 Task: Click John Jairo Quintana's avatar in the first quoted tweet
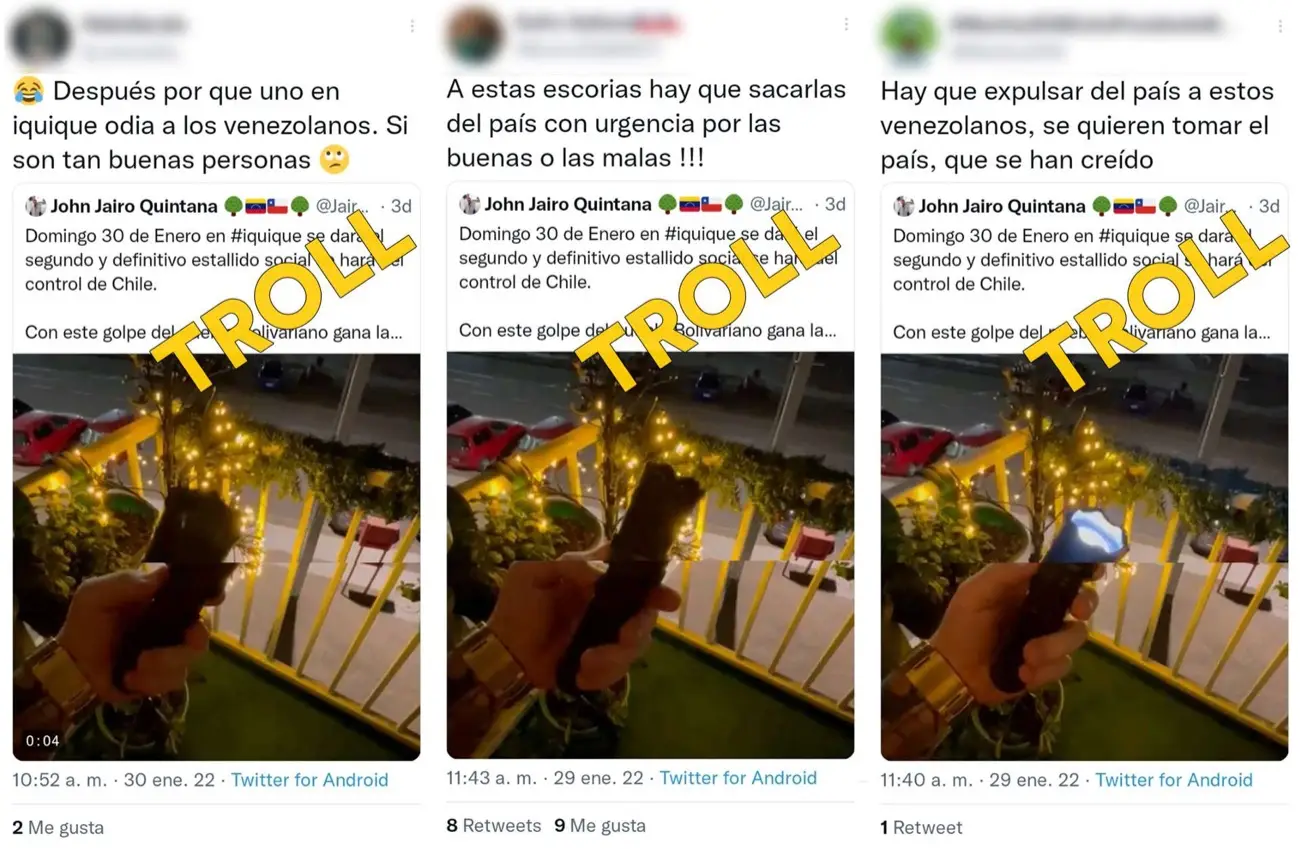[x=36, y=206]
